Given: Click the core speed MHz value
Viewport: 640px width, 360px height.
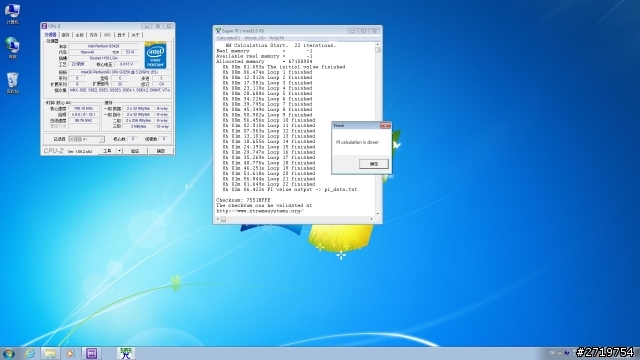Looking at the screenshot, I should tap(83, 109).
